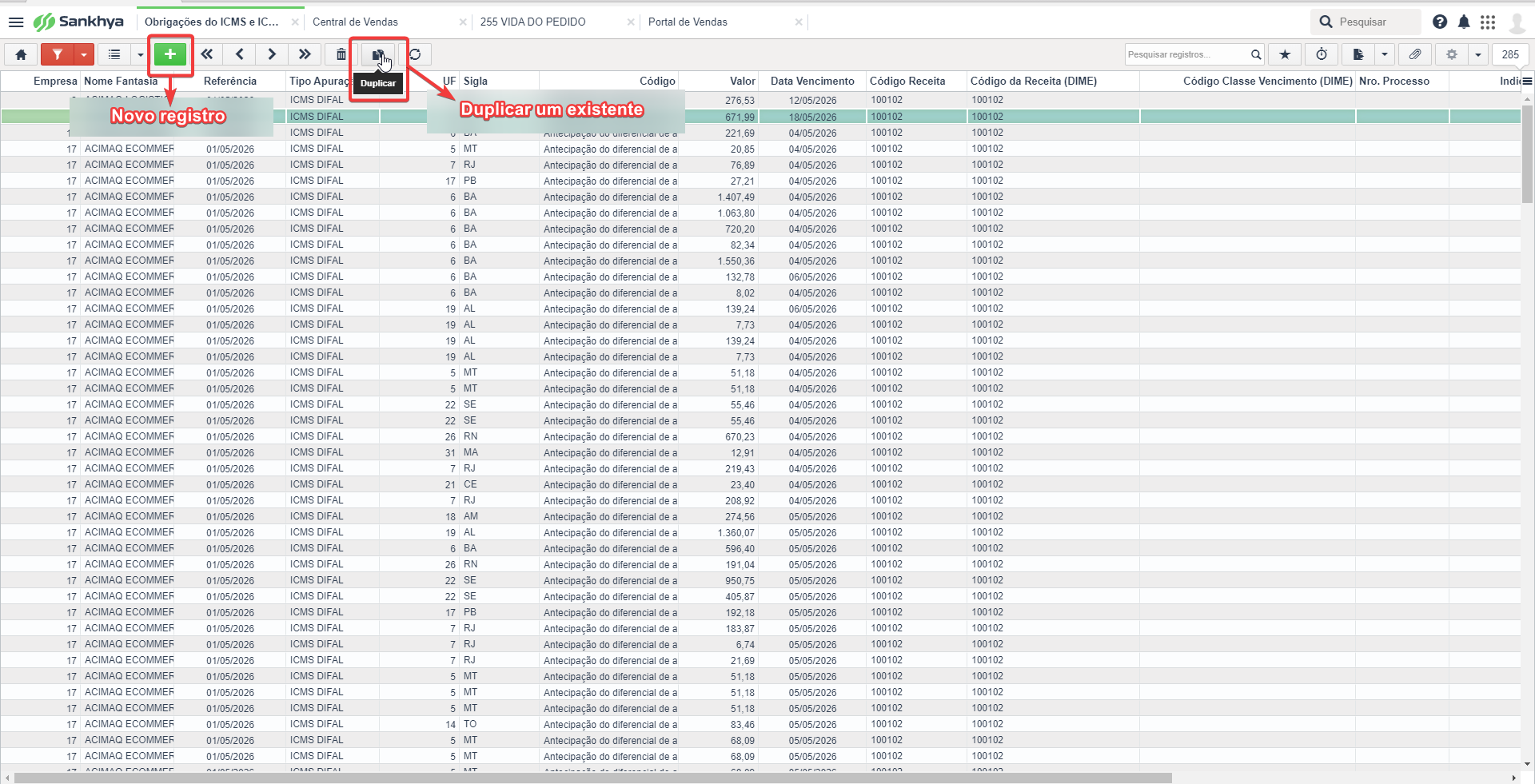The width and height of the screenshot is (1535, 784).
Task: Refresh the records grid
Action: (x=415, y=54)
